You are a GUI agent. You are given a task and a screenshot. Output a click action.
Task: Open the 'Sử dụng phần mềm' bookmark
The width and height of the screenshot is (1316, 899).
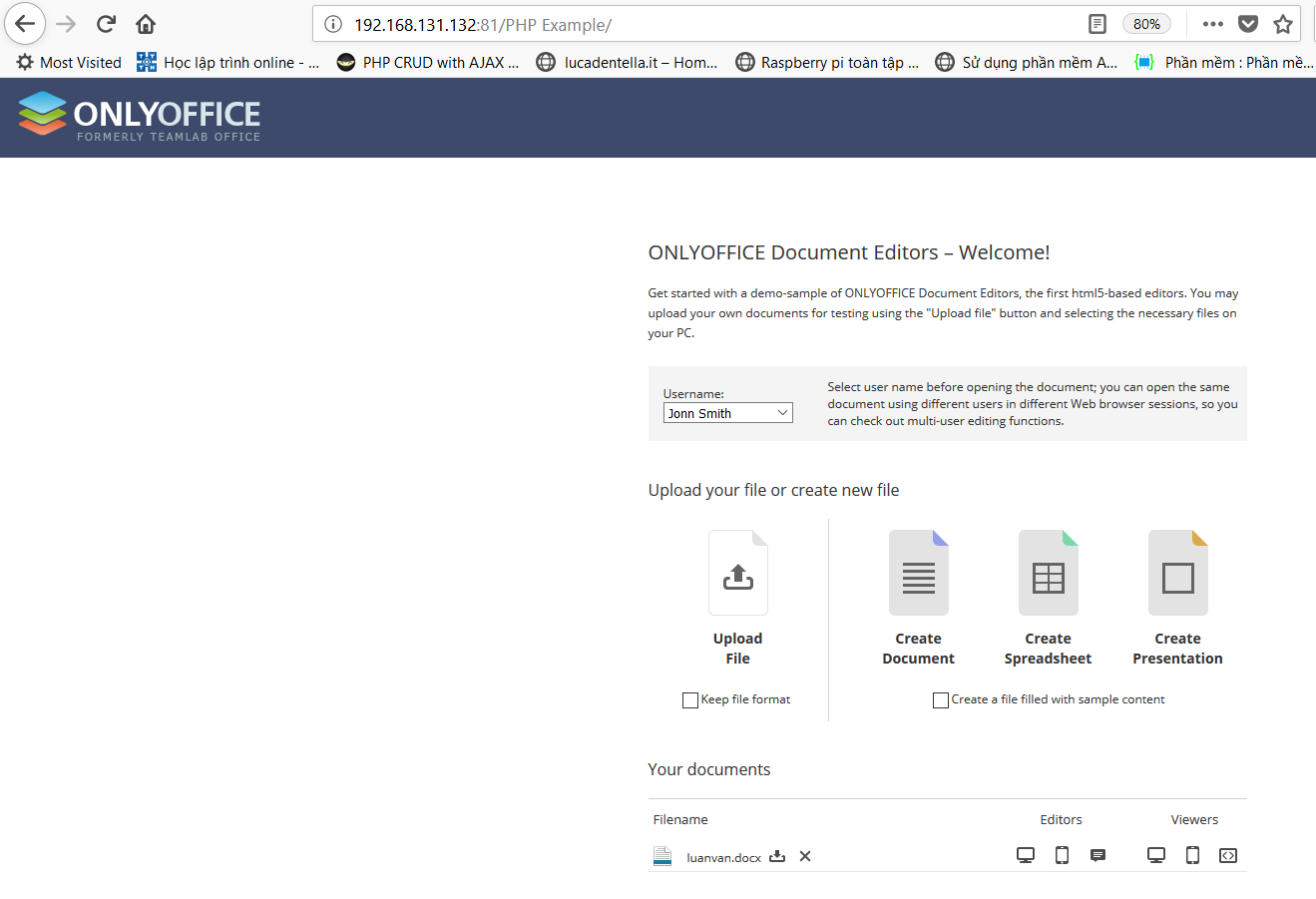(x=1026, y=62)
